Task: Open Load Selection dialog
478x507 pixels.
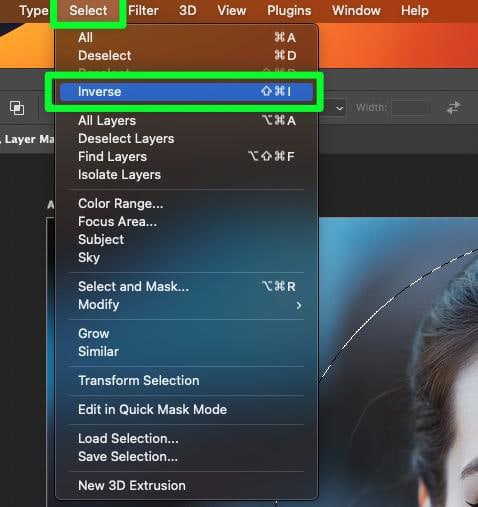Action: [187, 438]
